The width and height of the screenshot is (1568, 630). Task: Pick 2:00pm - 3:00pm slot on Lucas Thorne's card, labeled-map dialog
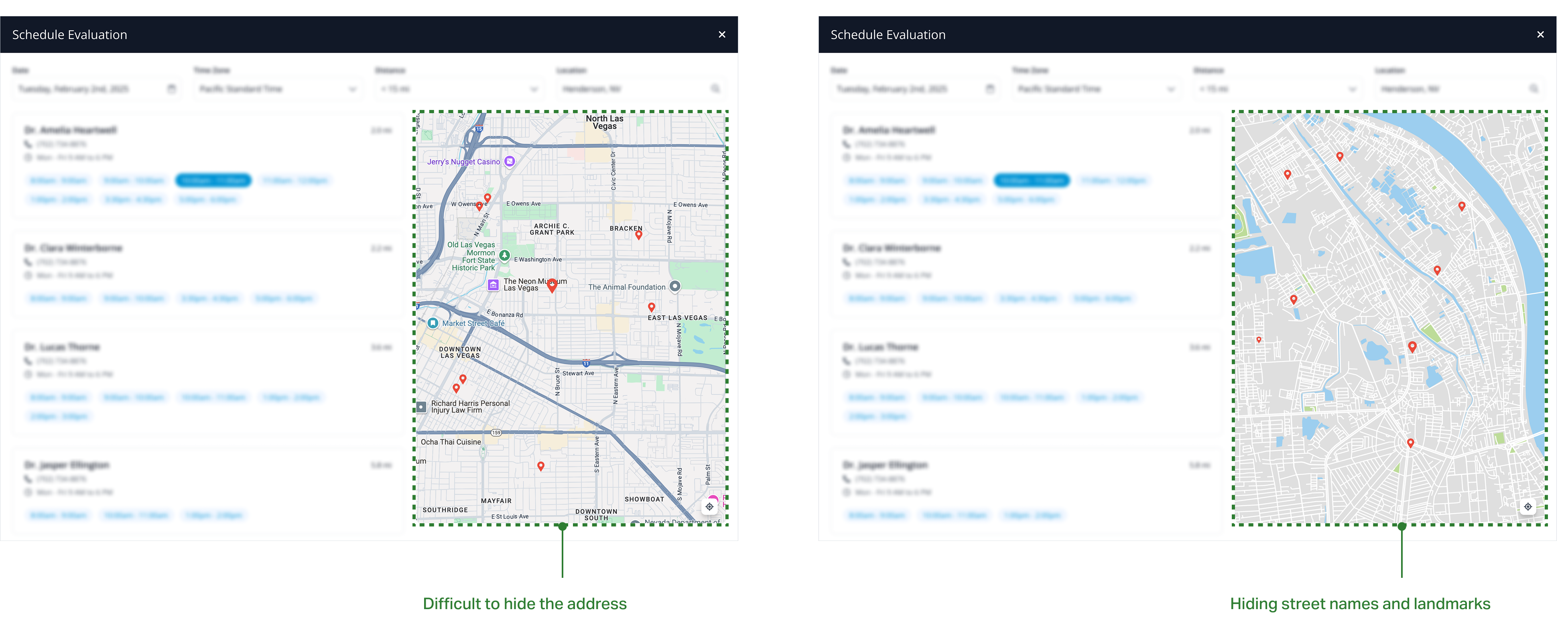click(59, 417)
